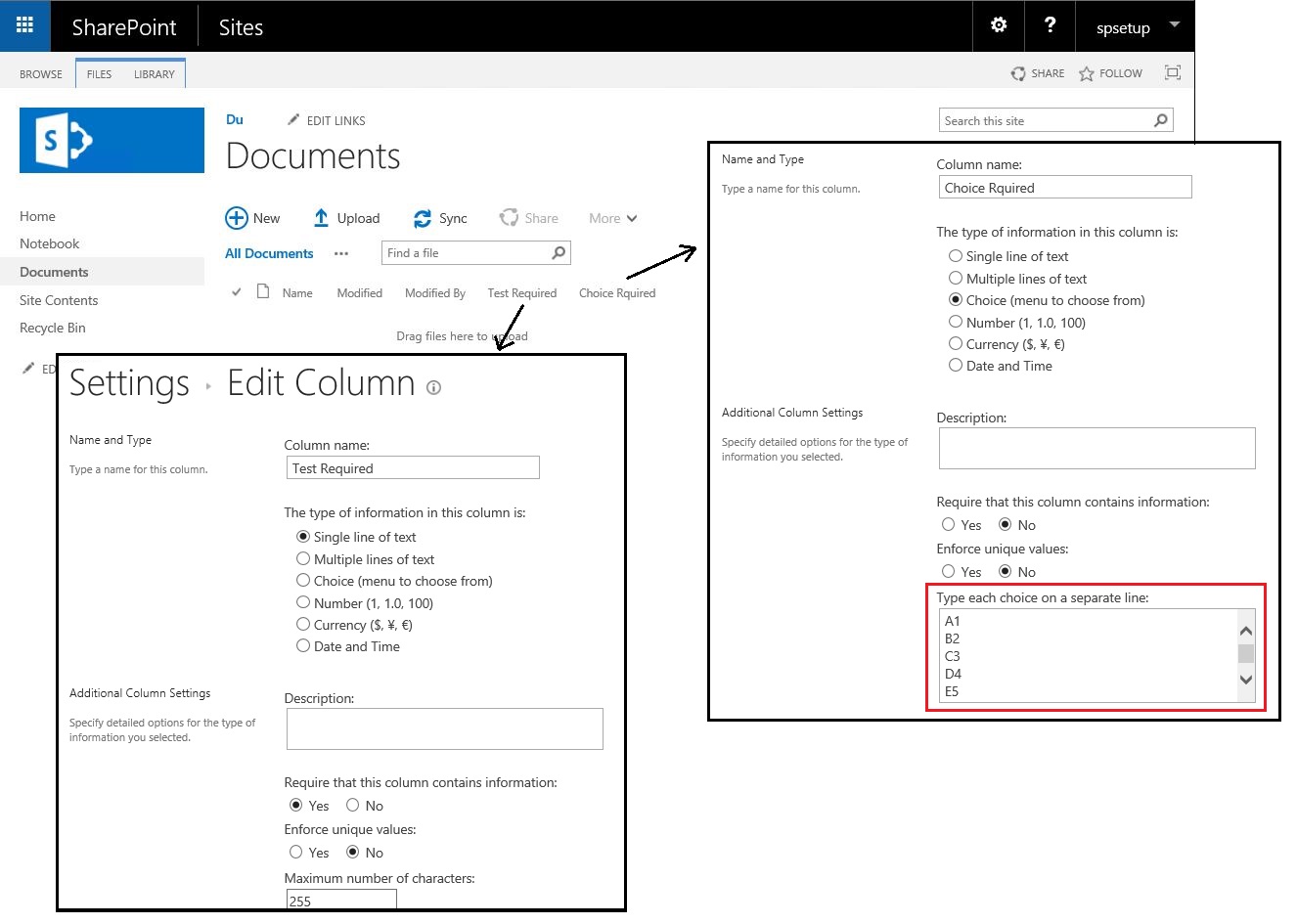The height and width of the screenshot is (924, 1297).
Task: Open the All Documents ellipsis menu
Action: pos(341,253)
